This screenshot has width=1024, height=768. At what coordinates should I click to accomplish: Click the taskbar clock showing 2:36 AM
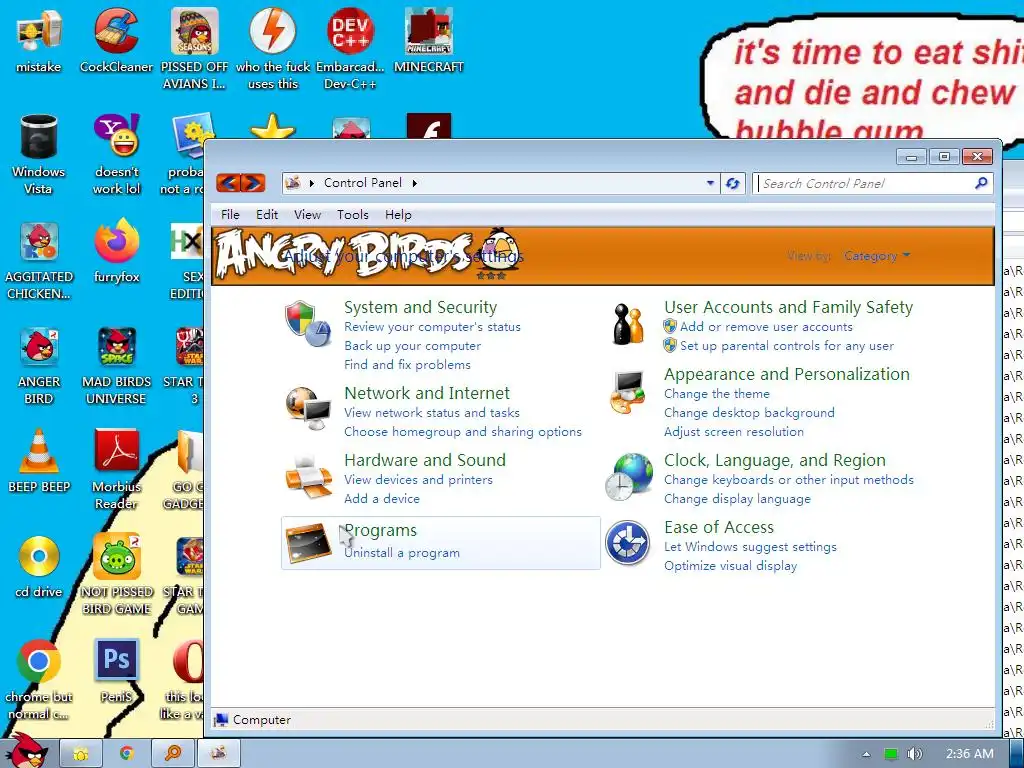969,754
